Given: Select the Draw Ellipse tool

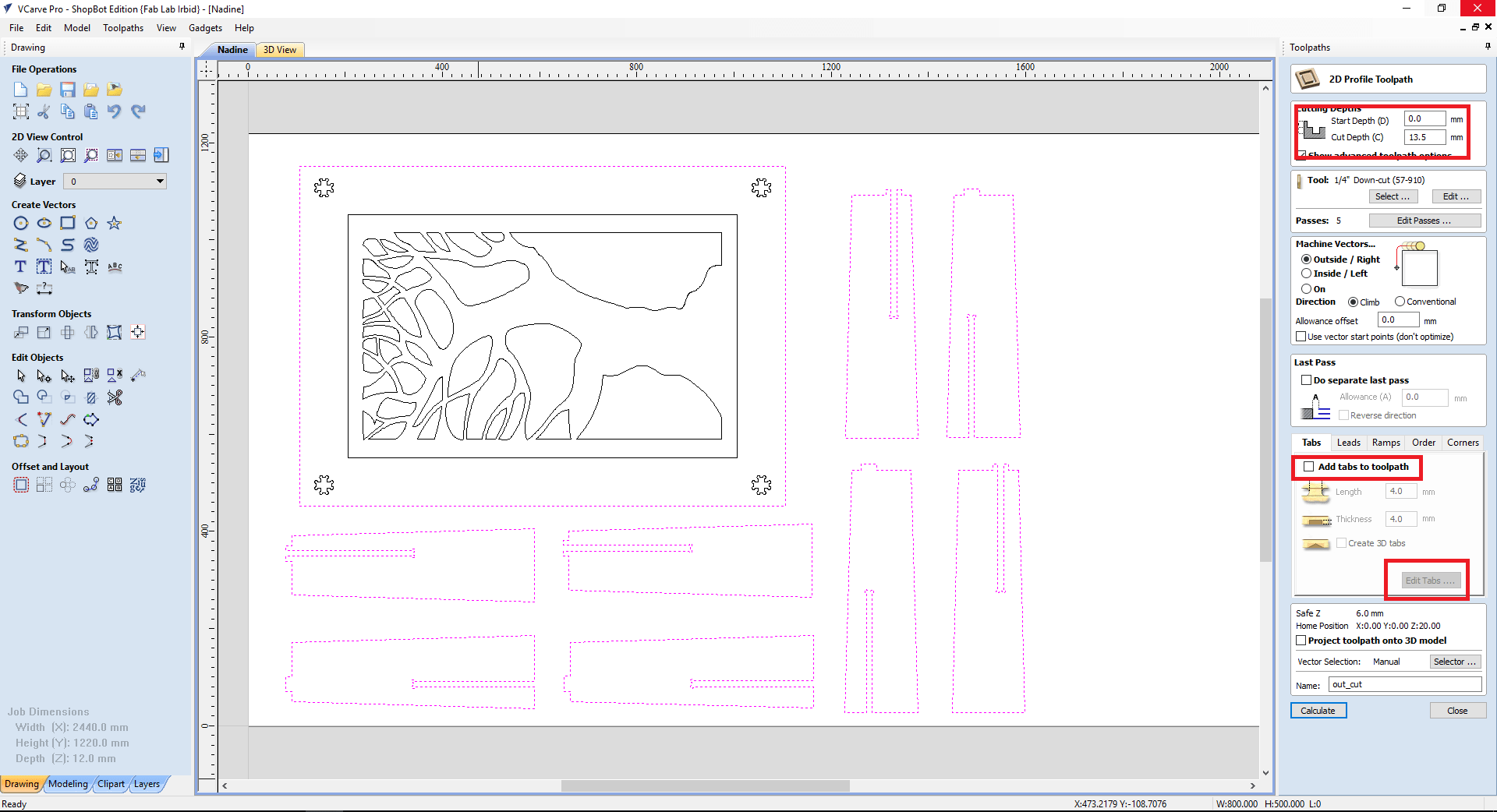Looking at the screenshot, I should [x=44, y=223].
